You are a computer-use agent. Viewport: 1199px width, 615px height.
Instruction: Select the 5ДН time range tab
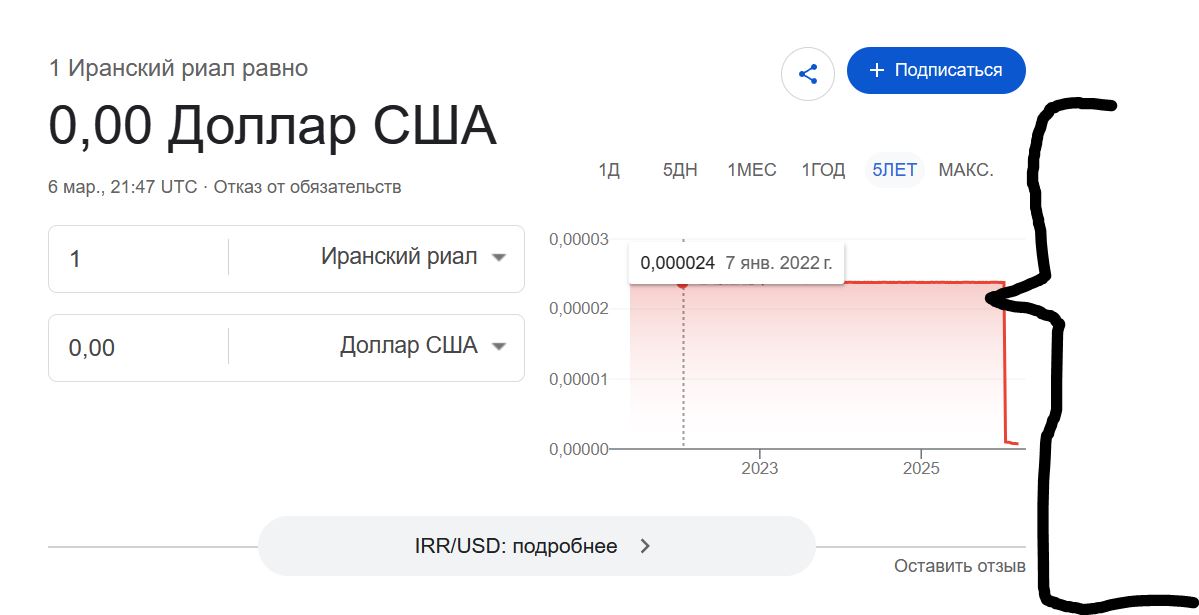[680, 170]
